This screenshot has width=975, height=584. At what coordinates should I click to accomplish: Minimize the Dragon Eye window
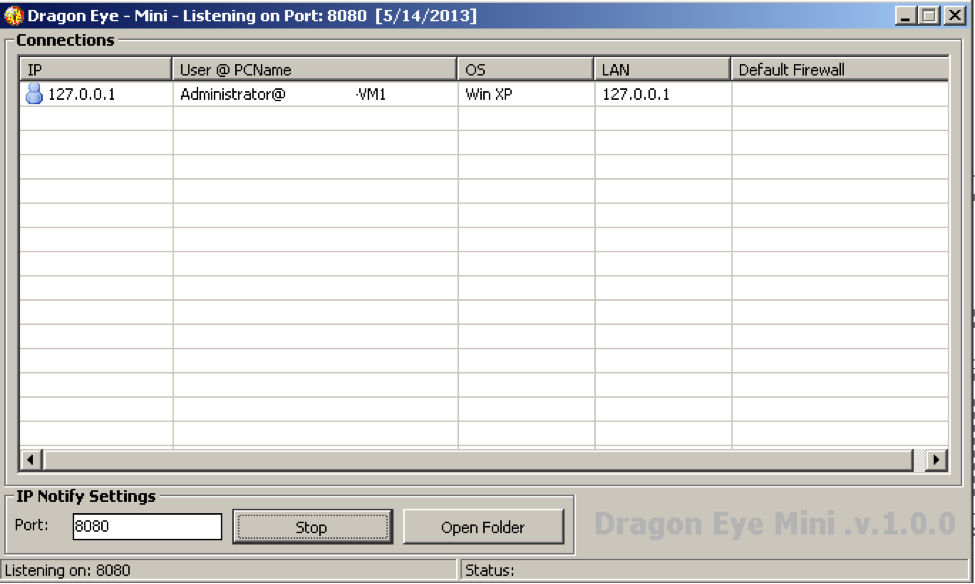click(905, 16)
